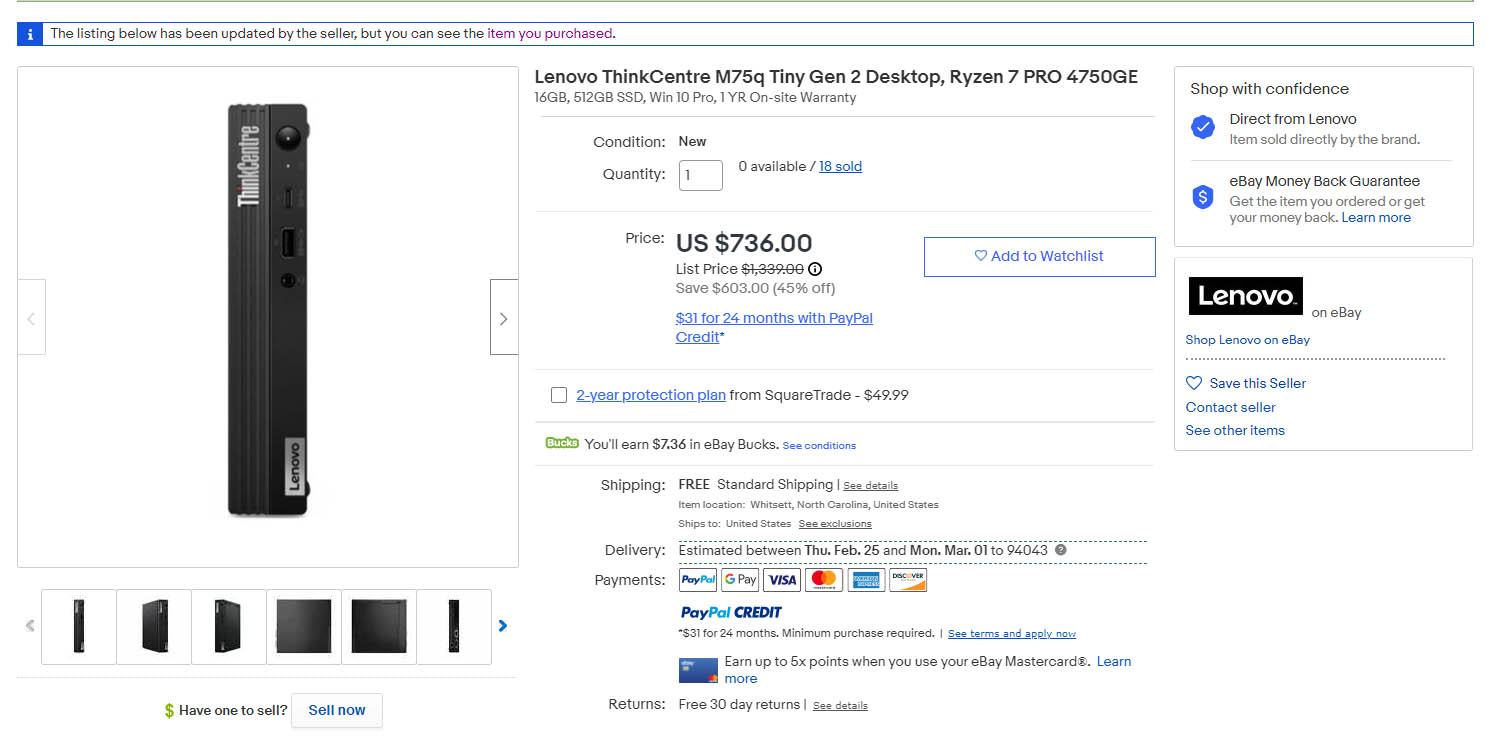The width and height of the screenshot is (1508, 750).
Task: Open the item you purchased link
Action: (x=549, y=34)
